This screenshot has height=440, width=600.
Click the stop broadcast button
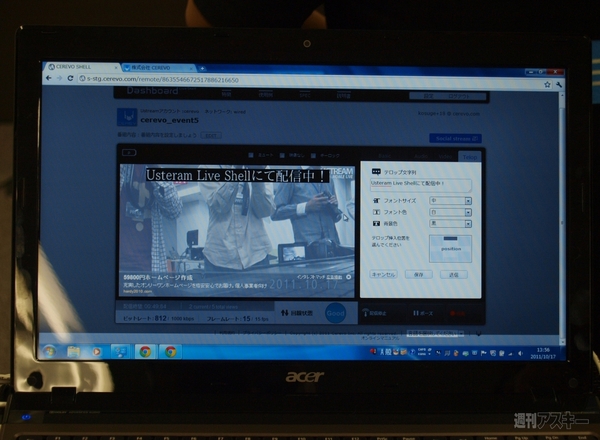(374, 313)
